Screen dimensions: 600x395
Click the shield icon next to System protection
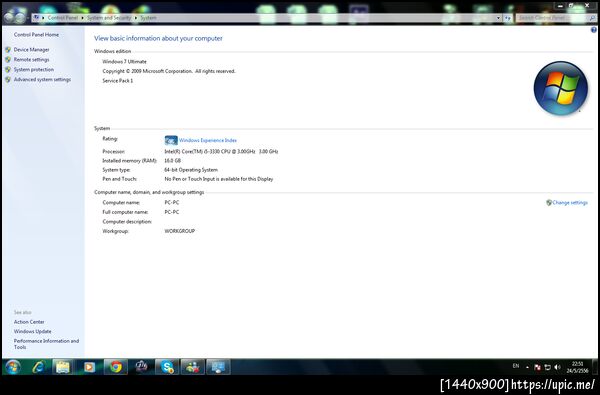8,70
